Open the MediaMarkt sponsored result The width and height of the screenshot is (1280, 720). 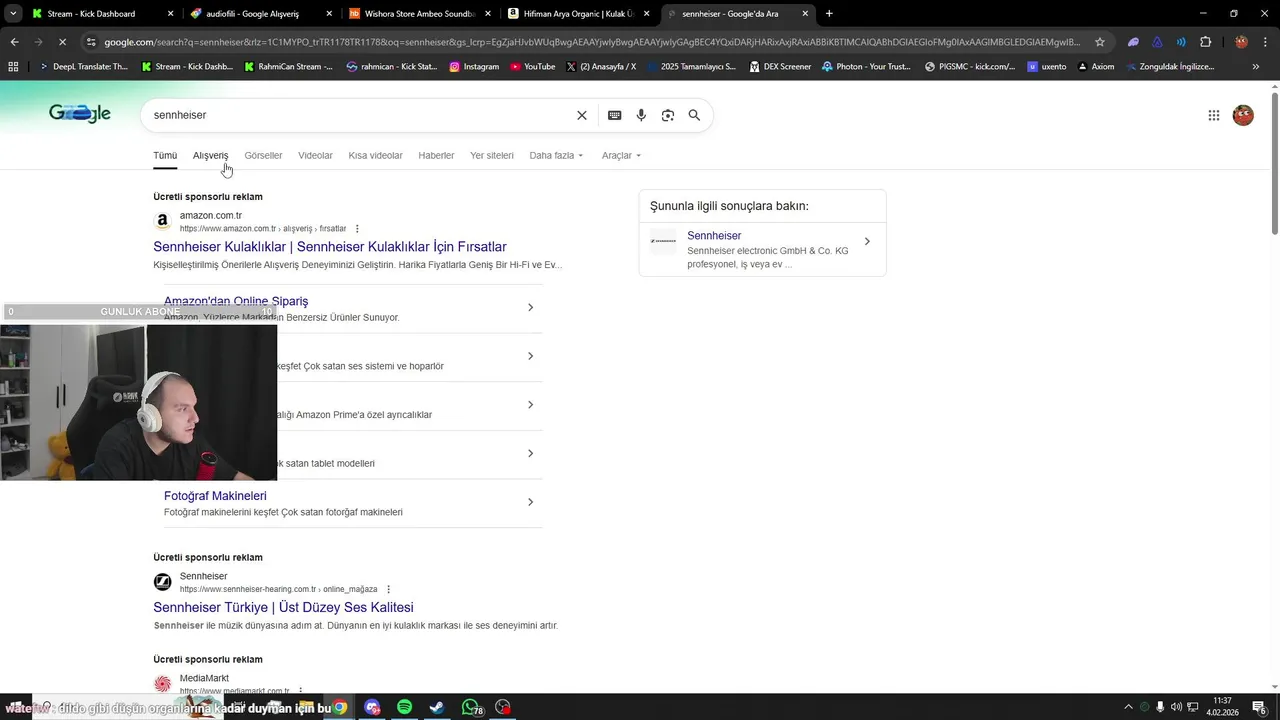coord(204,679)
